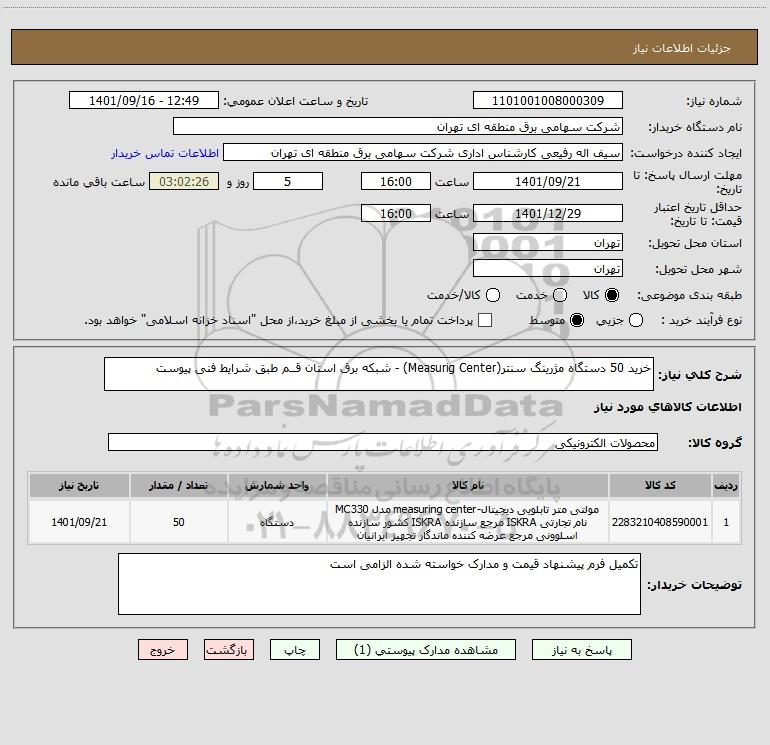Open the اطلاعات تماس خریدار link
Image resolution: width=770 pixels, height=745 pixels.
point(165,153)
